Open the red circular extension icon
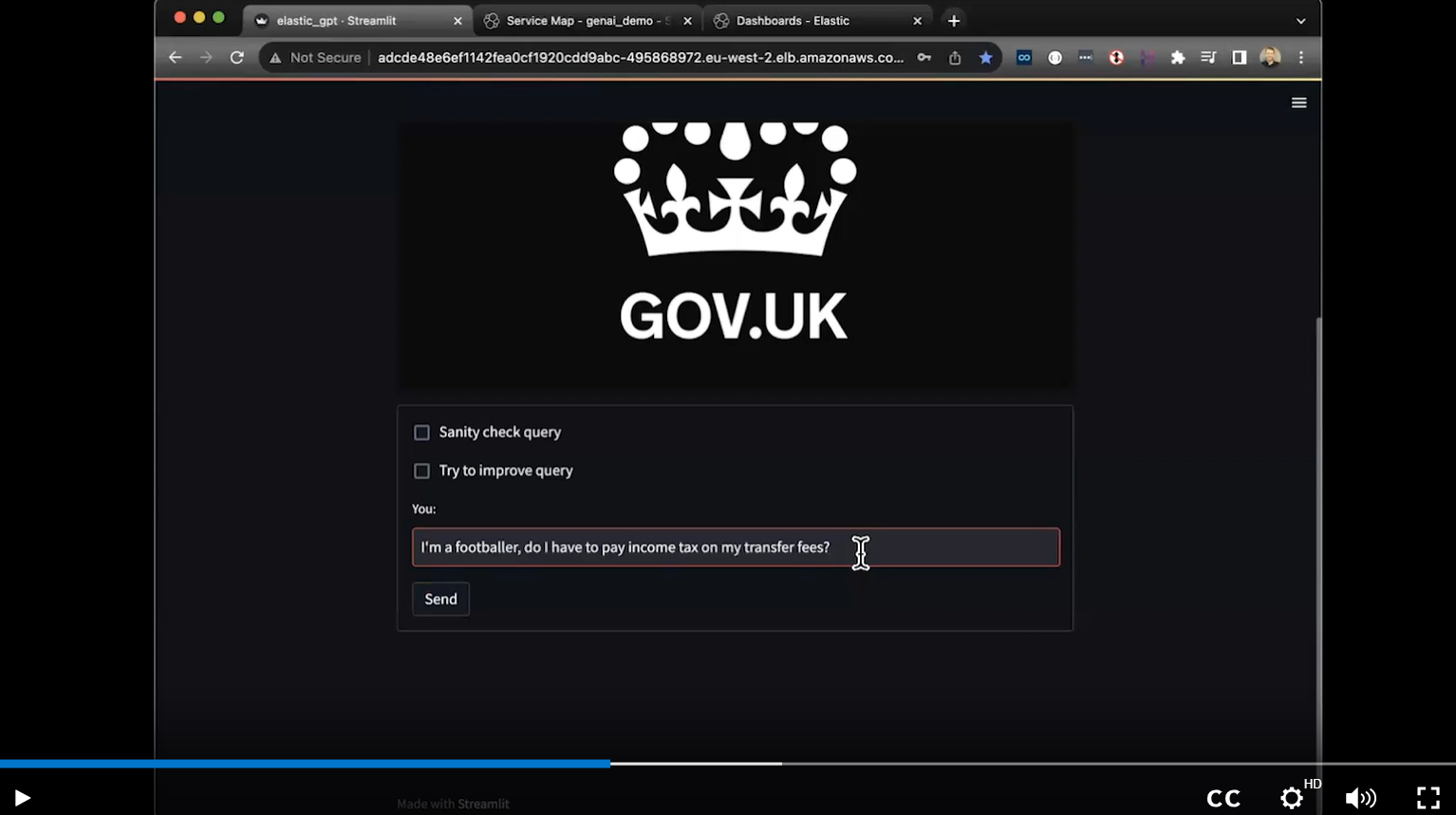The width and height of the screenshot is (1456, 815). pos(1116,58)
